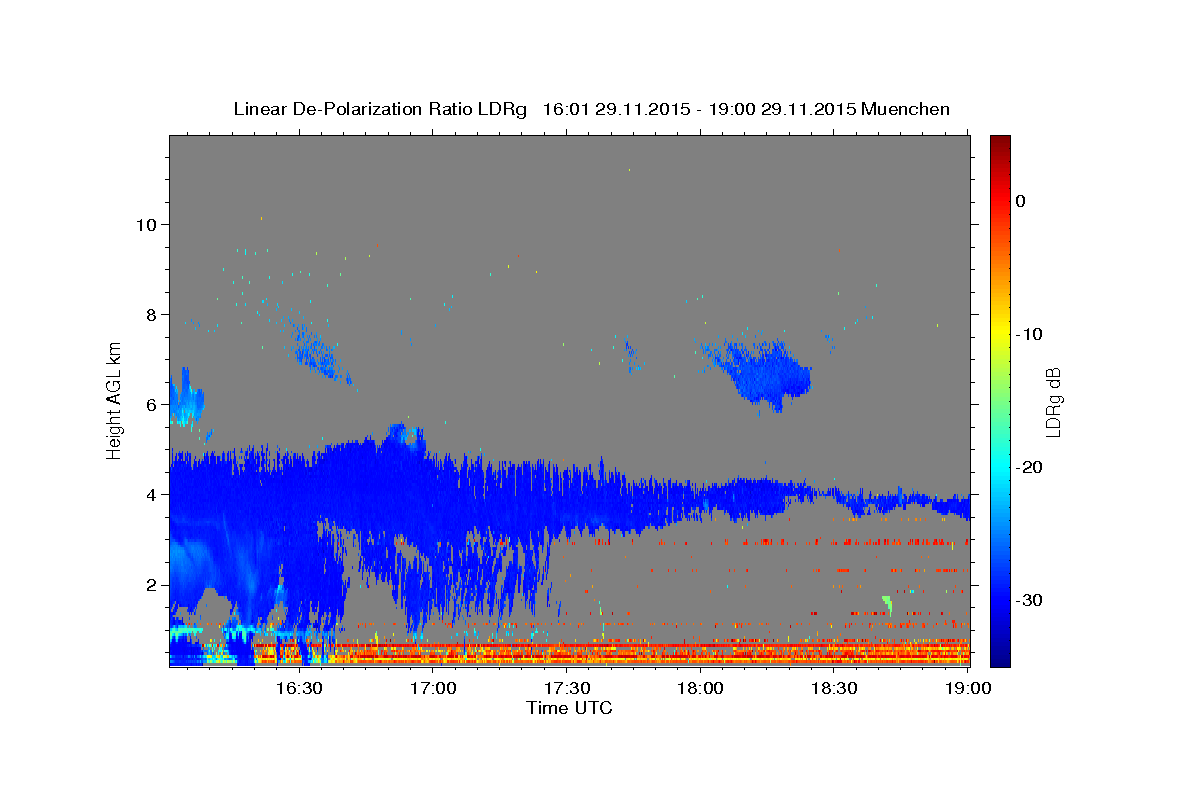
Task: Click the colorbar value '-30'
Action: tap(1028, 600)
